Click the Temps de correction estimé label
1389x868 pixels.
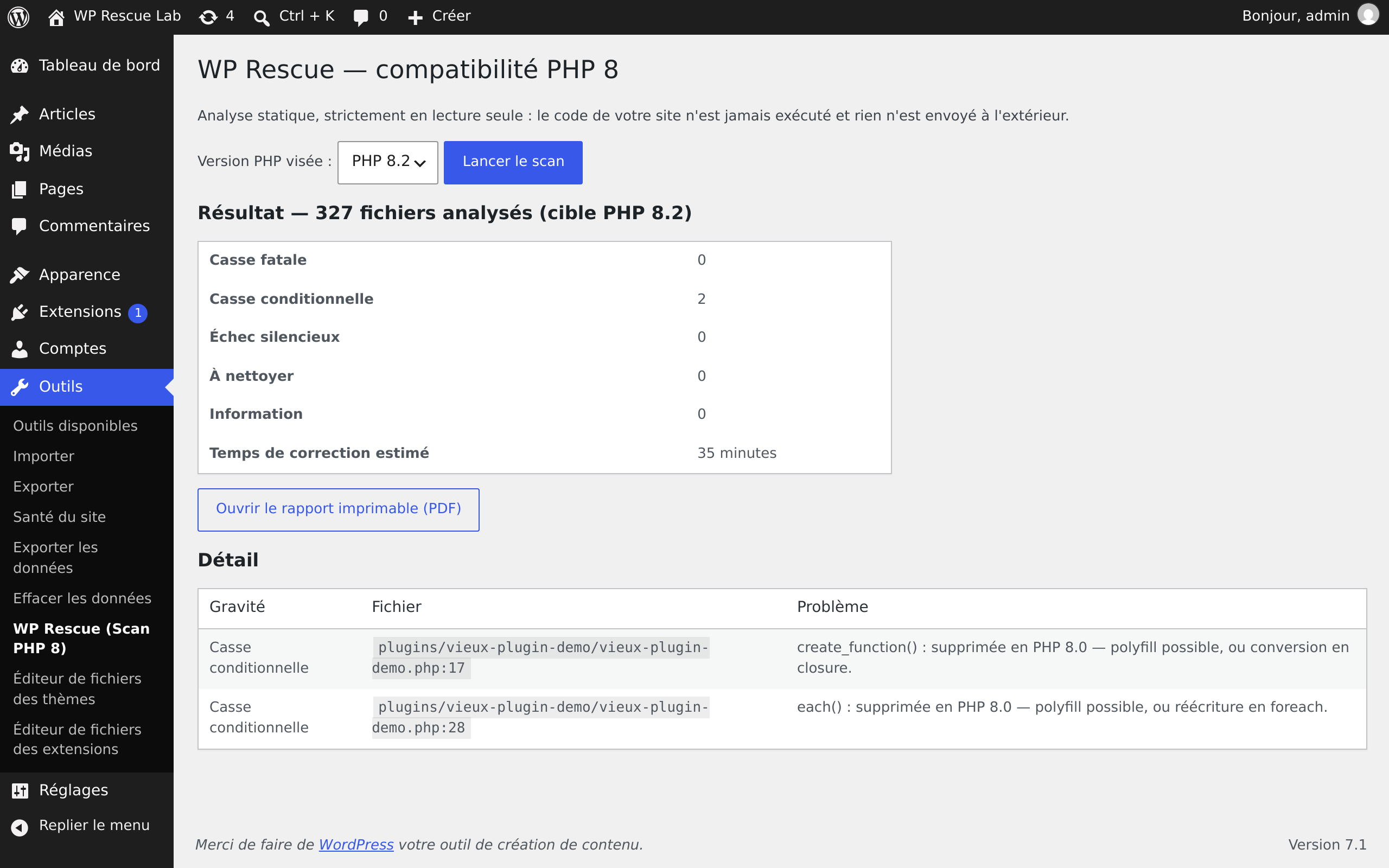pyautogui.click(x=319, y=454)
